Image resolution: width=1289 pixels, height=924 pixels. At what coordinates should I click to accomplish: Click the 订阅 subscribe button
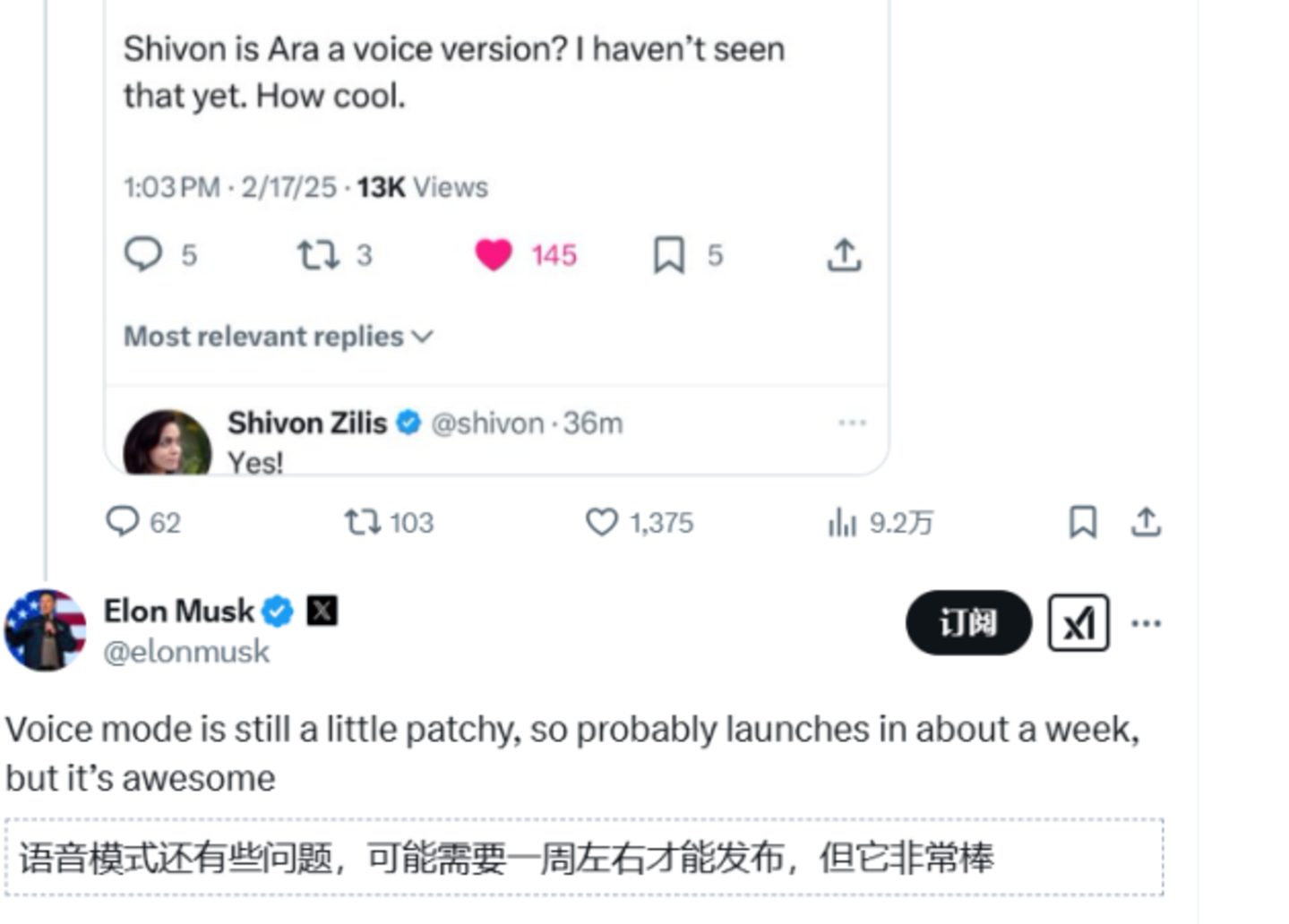(x=968, y=622)
